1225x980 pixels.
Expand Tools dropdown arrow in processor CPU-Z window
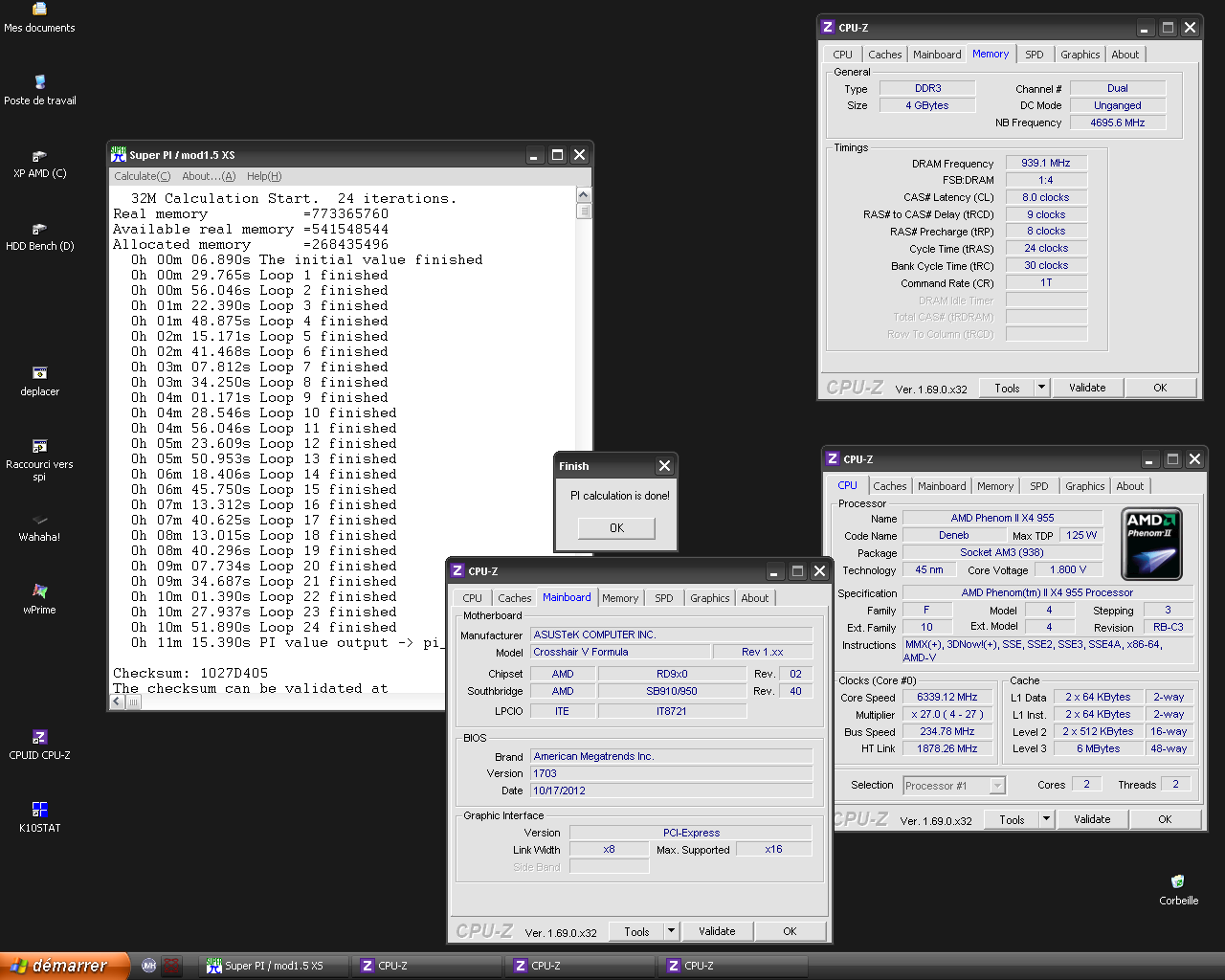coord(1047,819)
